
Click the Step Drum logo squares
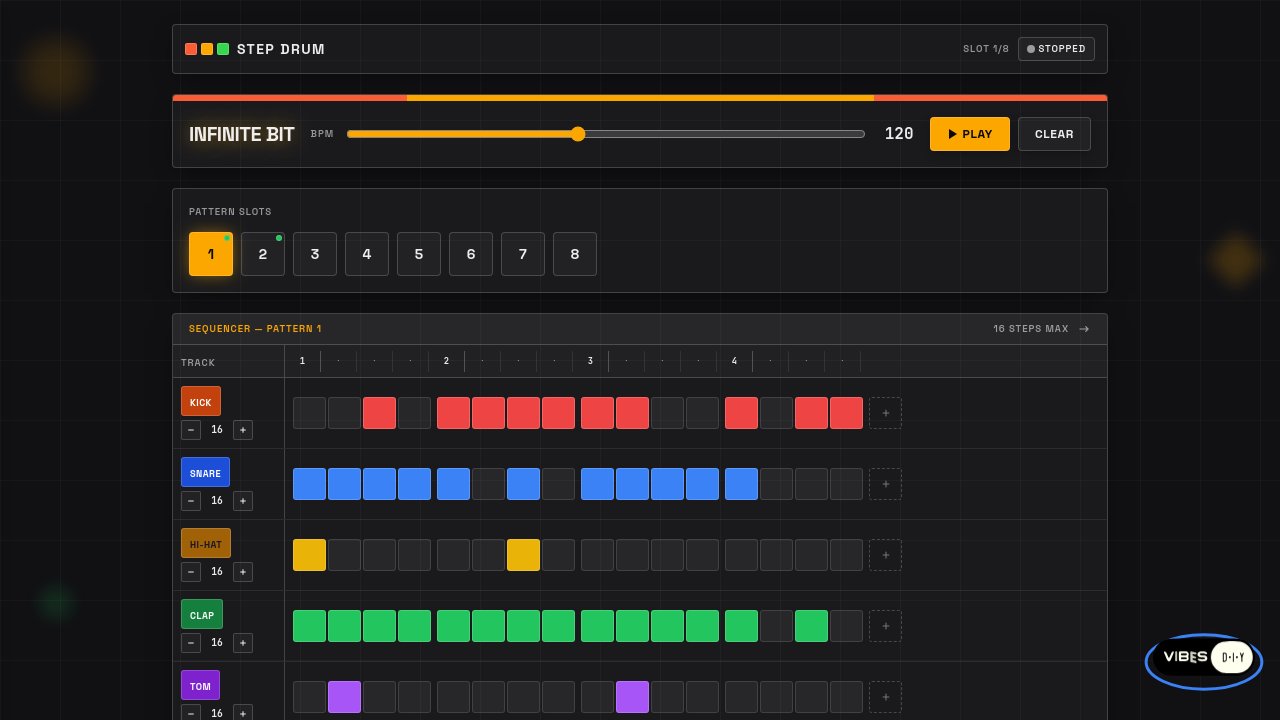point(207,49)
